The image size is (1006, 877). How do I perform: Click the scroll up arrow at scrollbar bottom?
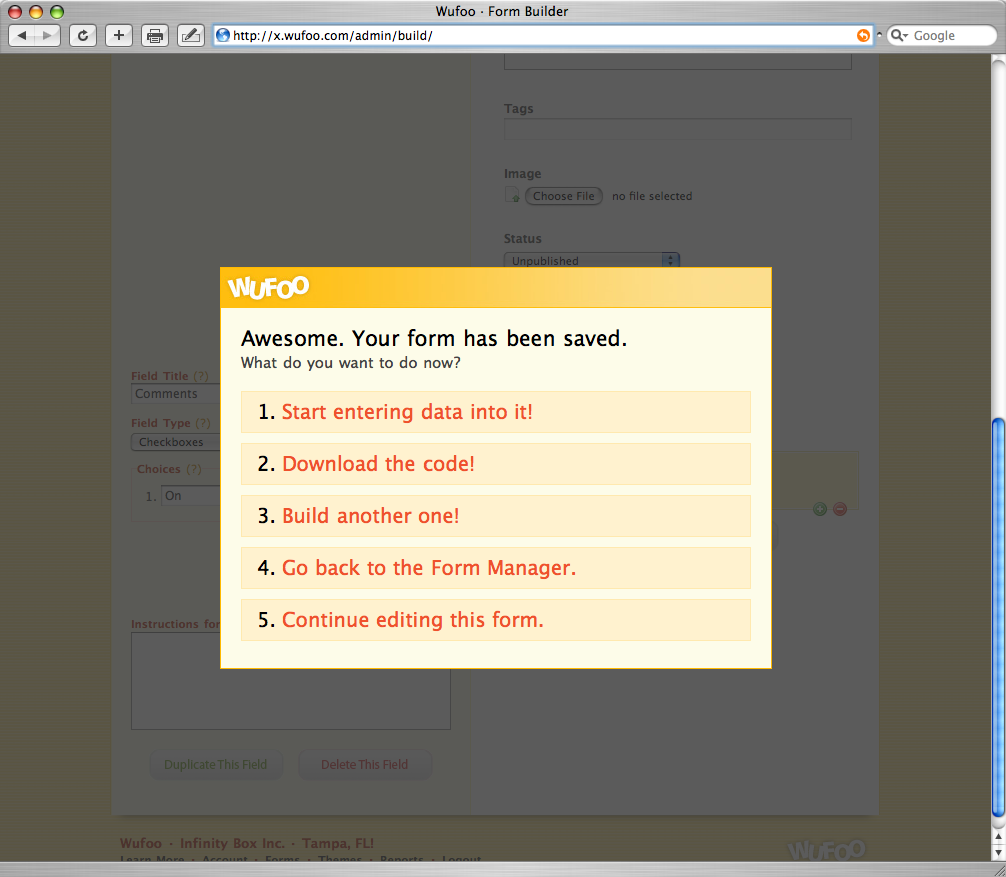pos(998,837)
